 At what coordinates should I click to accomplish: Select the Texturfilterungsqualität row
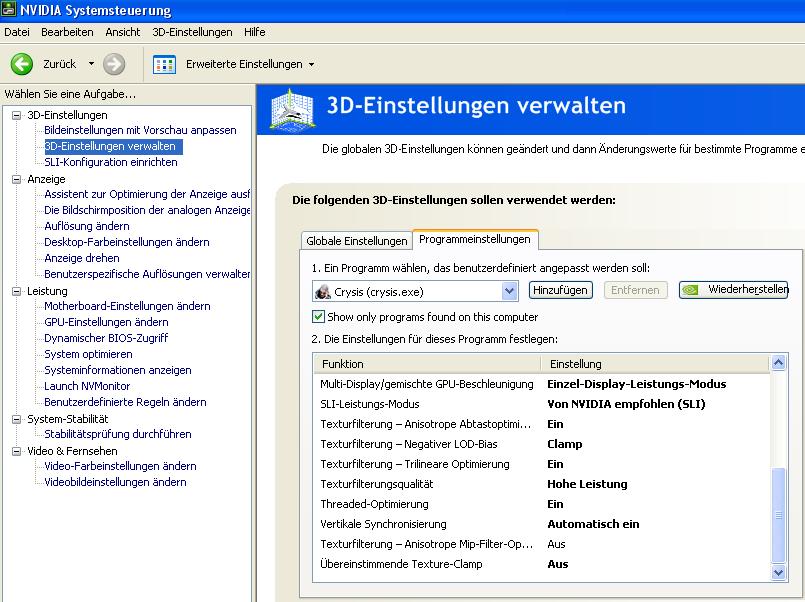(x=542, y=484)
